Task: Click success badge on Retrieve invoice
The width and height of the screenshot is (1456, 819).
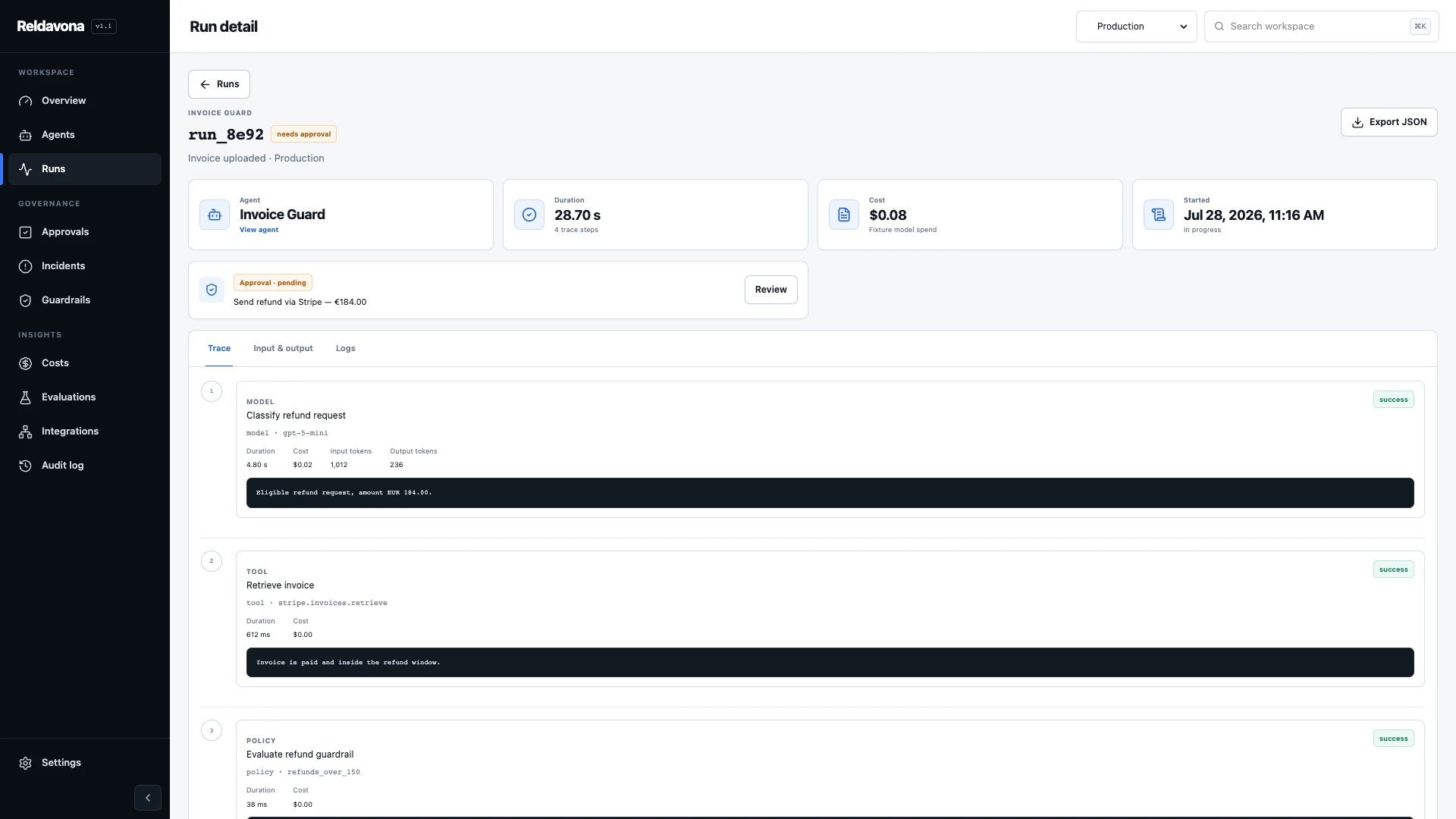Action: (1393, 570)
